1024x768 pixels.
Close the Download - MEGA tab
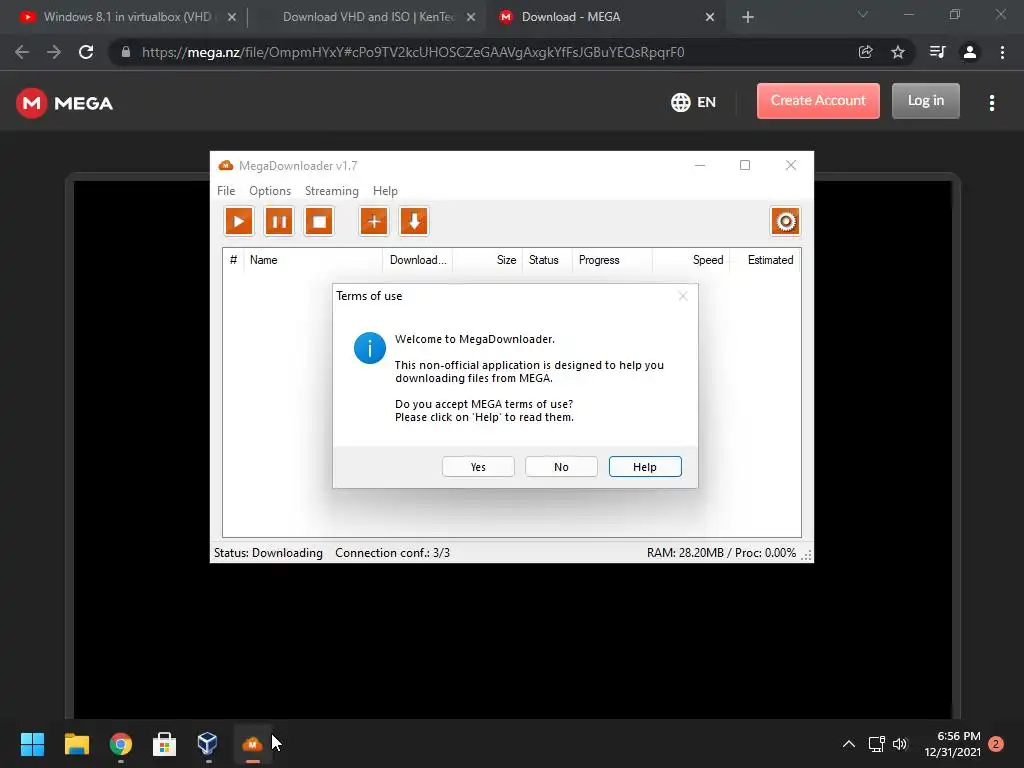point(710,17)
